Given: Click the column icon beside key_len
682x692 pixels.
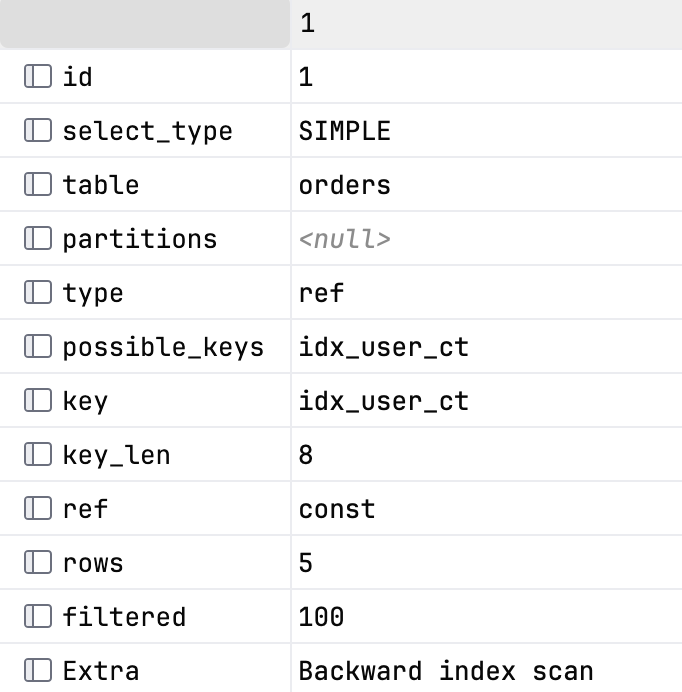Looking at the screenshot, I should [x=38, y=454].
